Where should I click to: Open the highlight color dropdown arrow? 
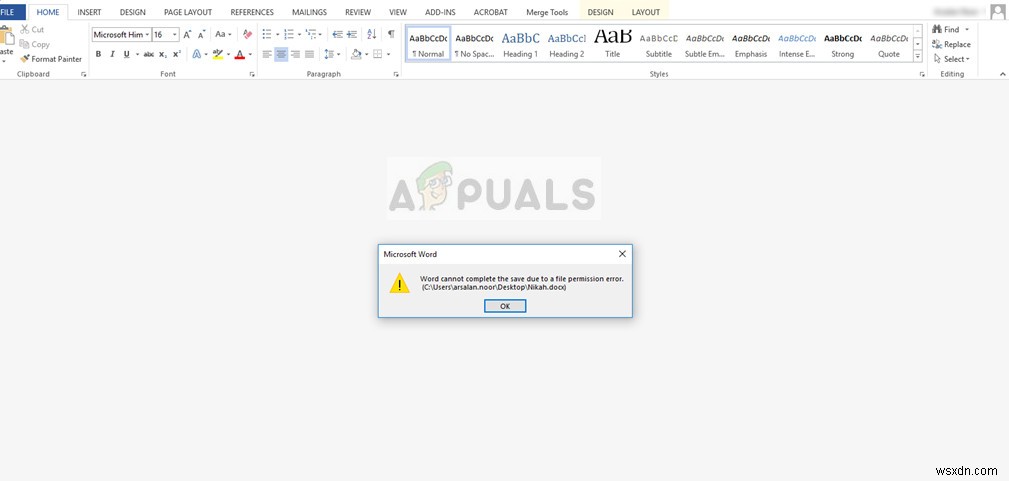point(228,54)
